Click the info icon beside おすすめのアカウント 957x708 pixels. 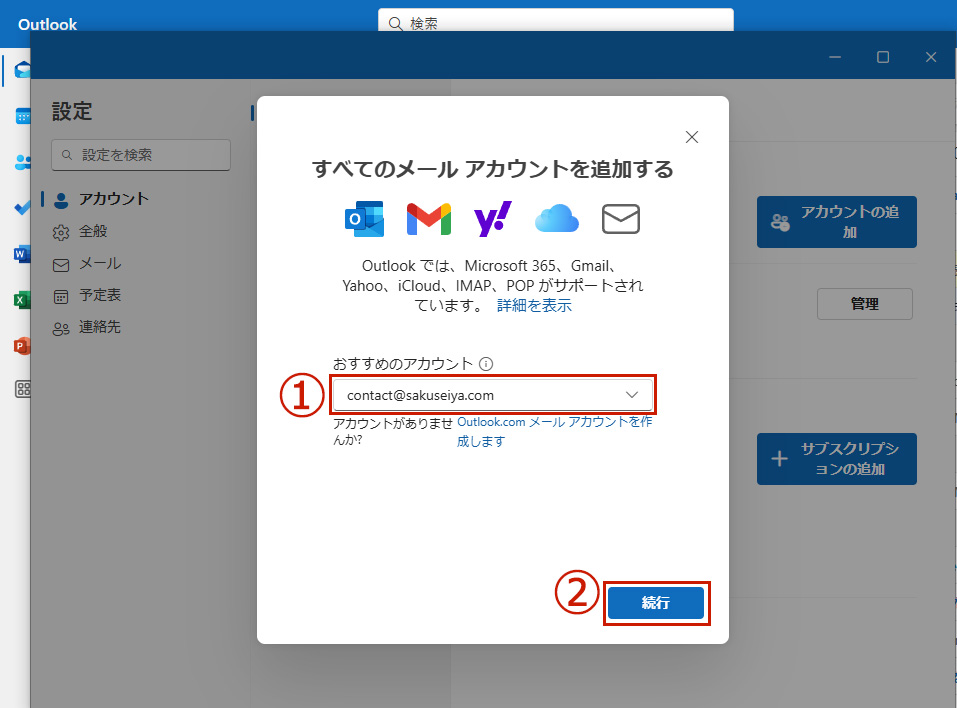coord(486,364)
